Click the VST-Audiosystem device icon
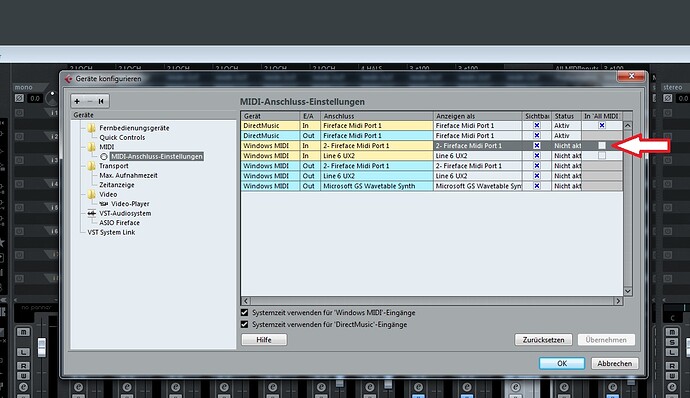The width and height of the screenshot is (690, 398). click(x=92, y=213)
